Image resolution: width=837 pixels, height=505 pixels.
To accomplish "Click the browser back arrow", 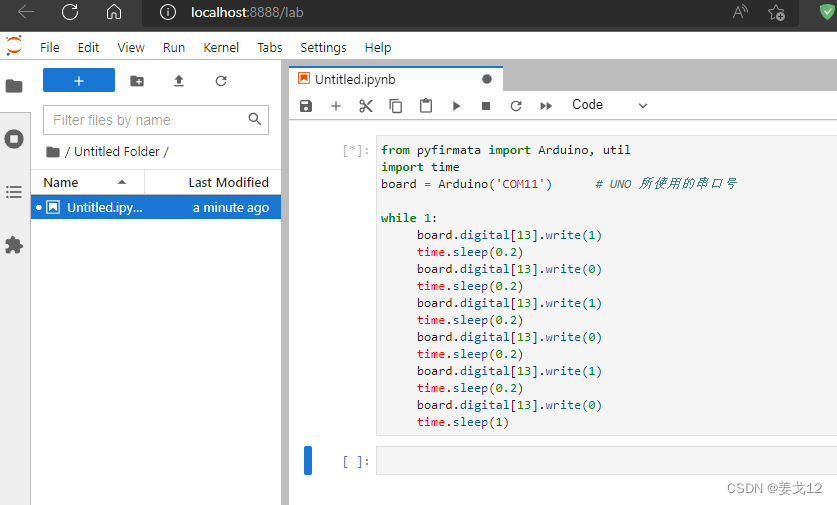I will click(x=26, y=12).
